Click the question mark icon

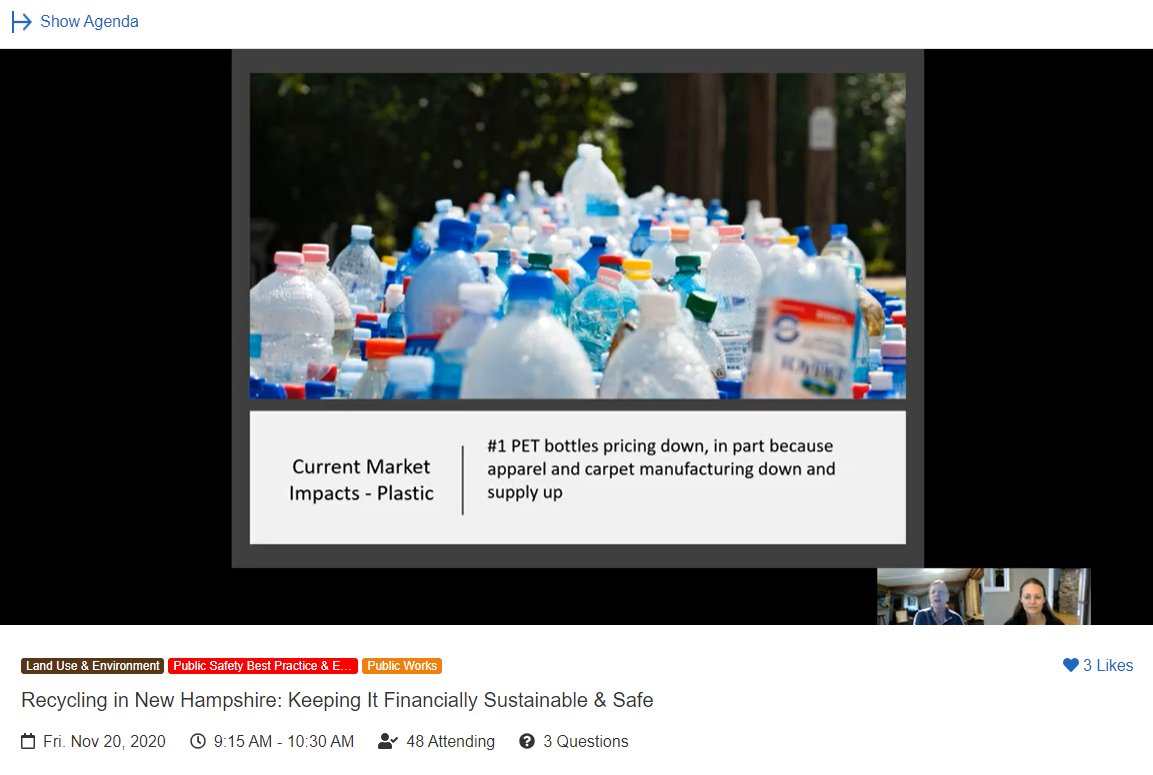[x=526, y=741]
